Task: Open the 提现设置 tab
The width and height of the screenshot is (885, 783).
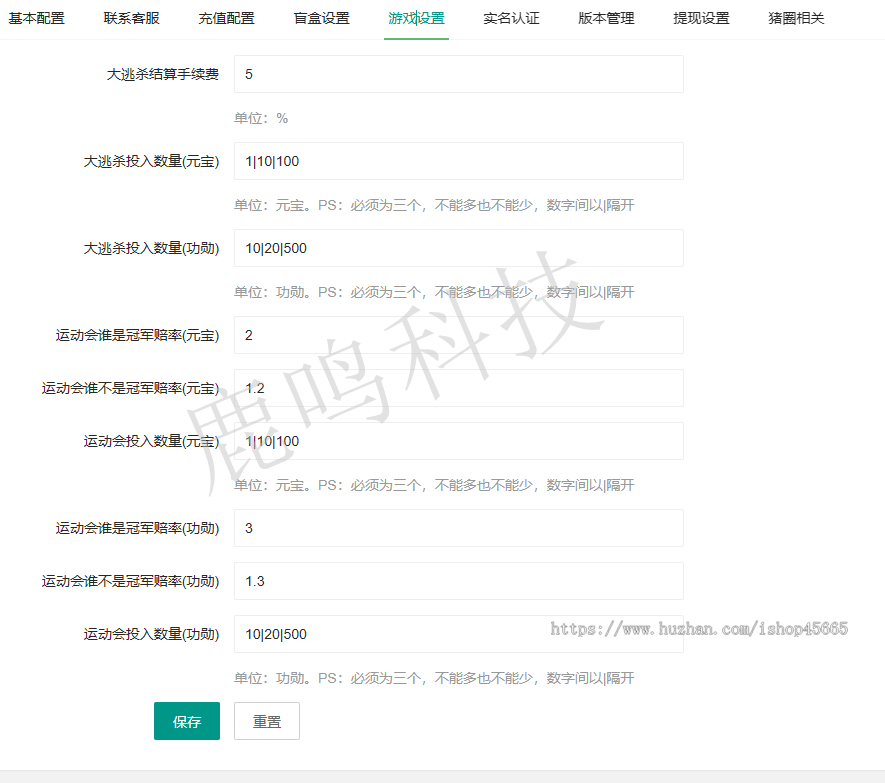Action: point(702,19)
